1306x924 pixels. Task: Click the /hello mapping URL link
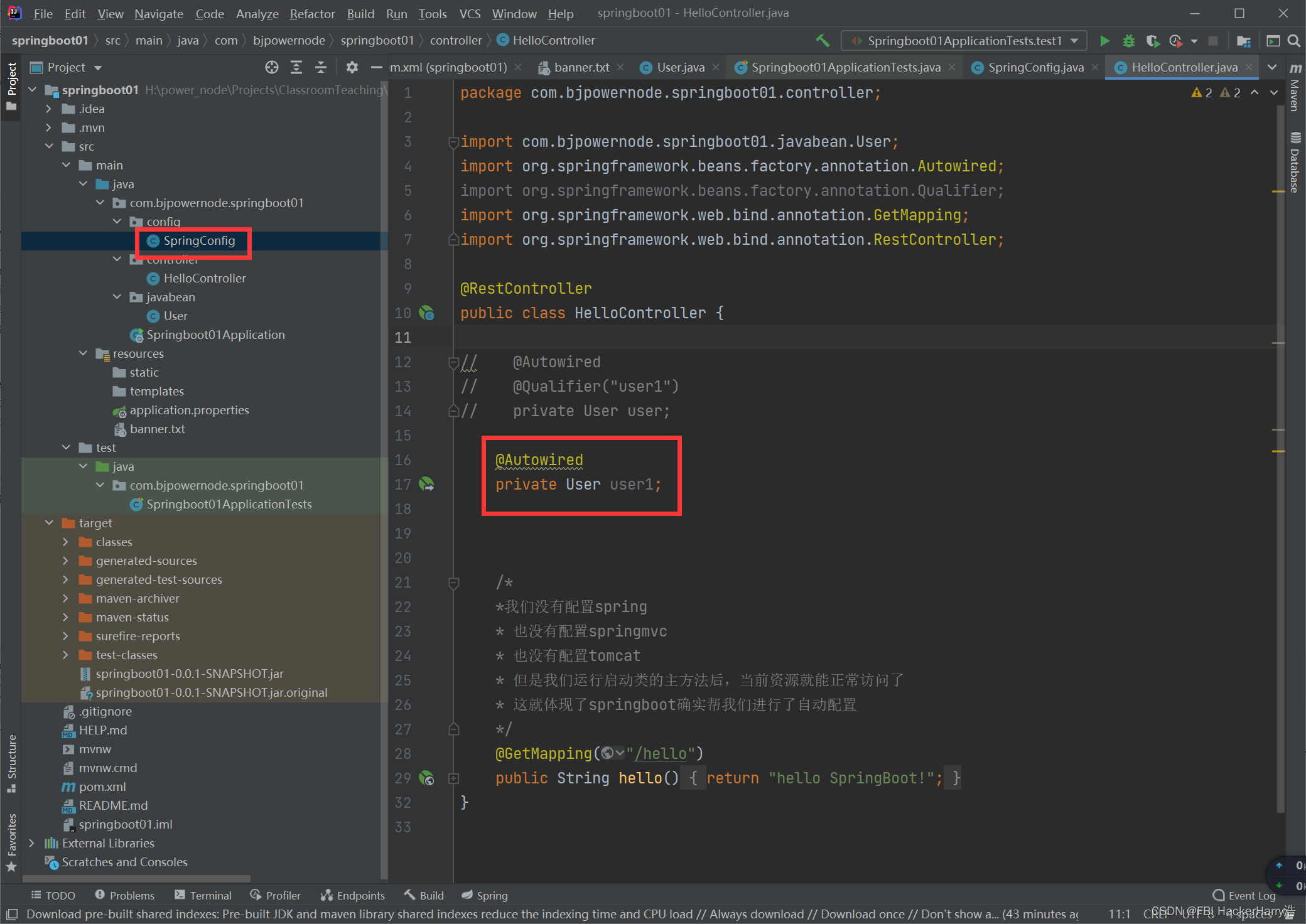point(661,753)
